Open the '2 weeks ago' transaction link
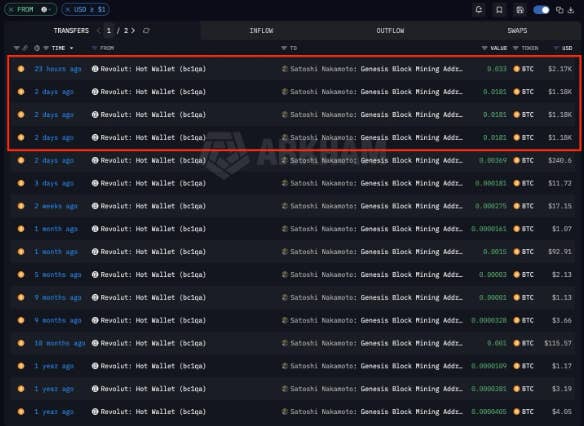Viewport: 584px width, 426px height. click(56, 206)
